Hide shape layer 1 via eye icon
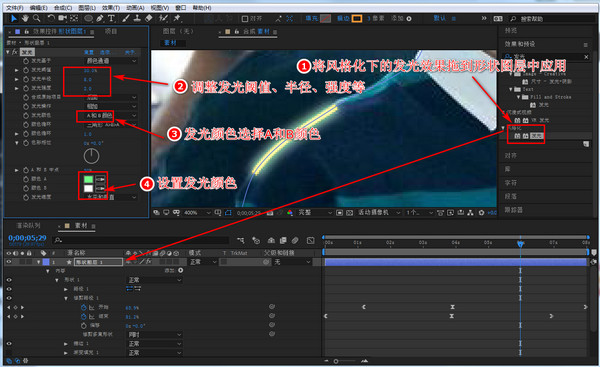The height and width of the screenshot is (367, 600). click(9, 262)
